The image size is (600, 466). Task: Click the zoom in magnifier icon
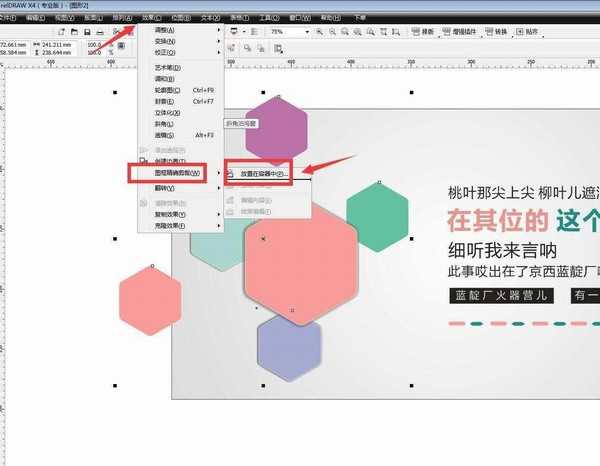[x=319, y=32]
